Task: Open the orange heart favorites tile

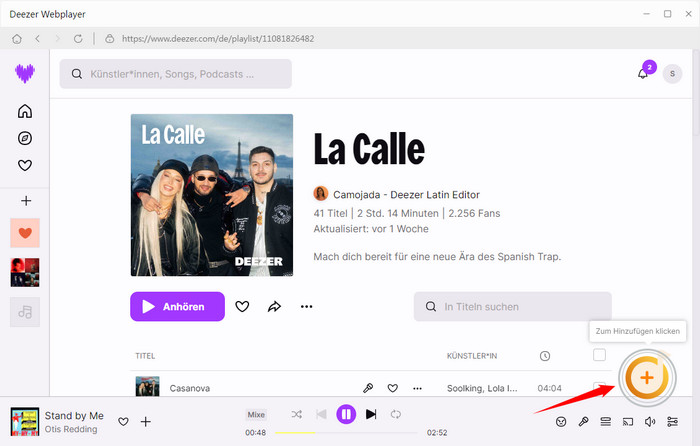Action: coord(25,233)
